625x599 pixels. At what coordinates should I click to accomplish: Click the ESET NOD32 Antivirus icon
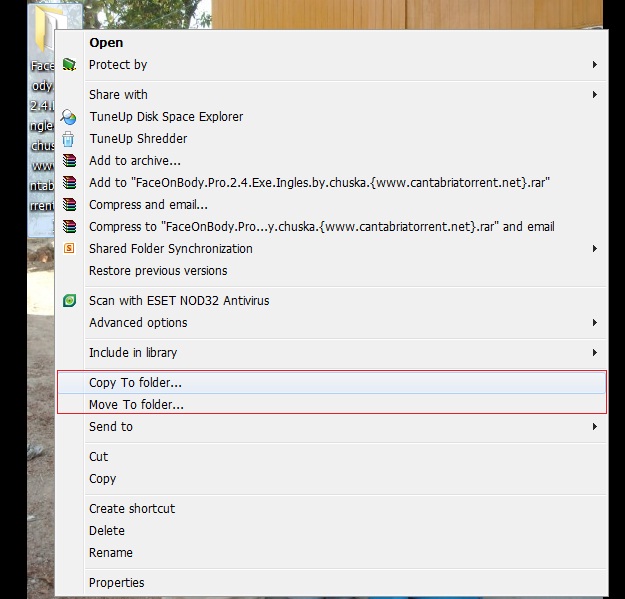69,300
